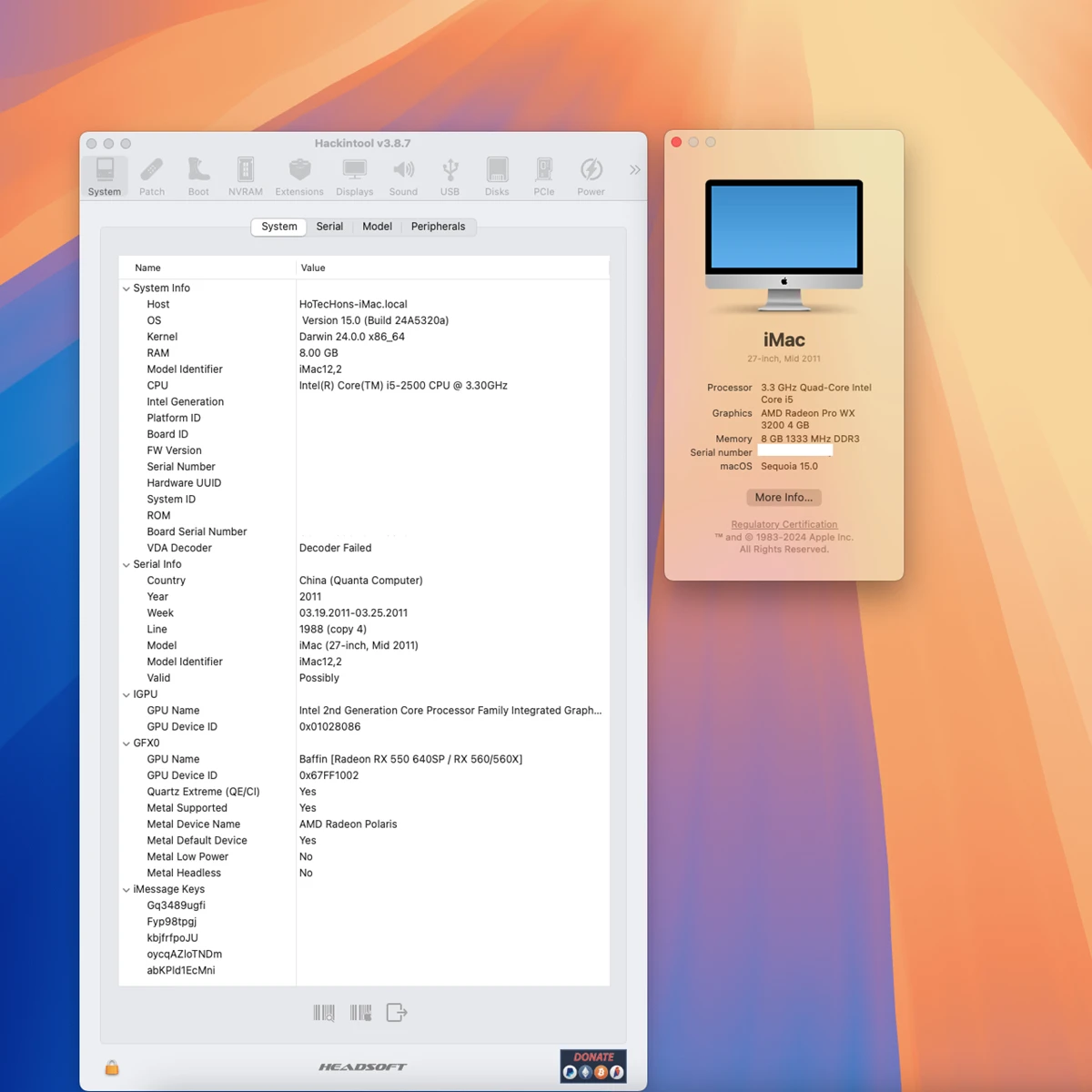Switch to the Serial tab
1092x1092 pixels.
329,227
